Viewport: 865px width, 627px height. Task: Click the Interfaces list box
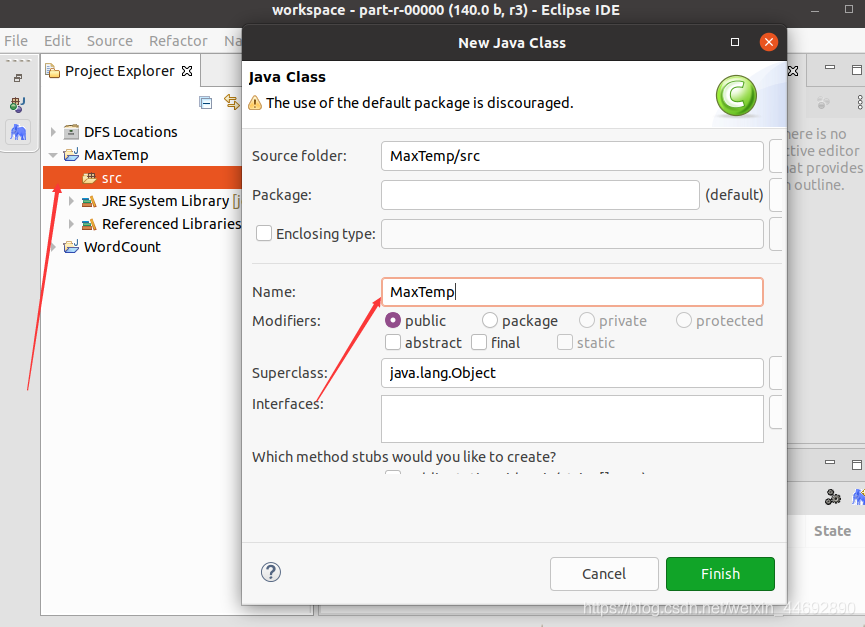572,419
